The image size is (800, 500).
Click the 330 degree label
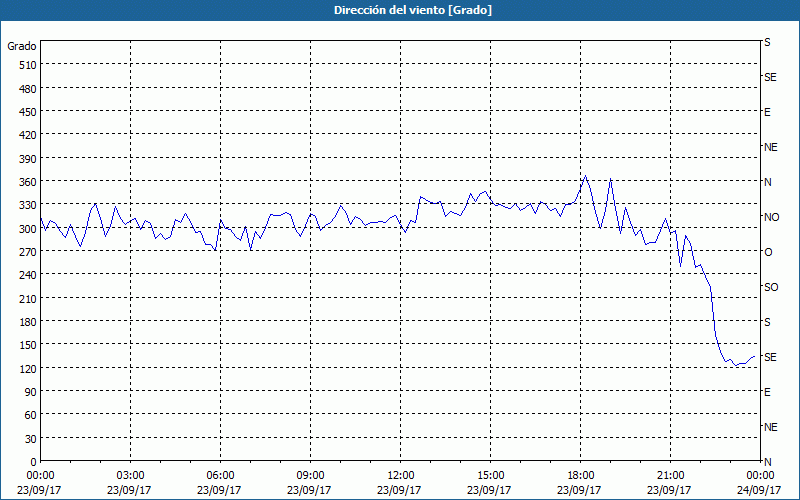[x=28, y=205]
